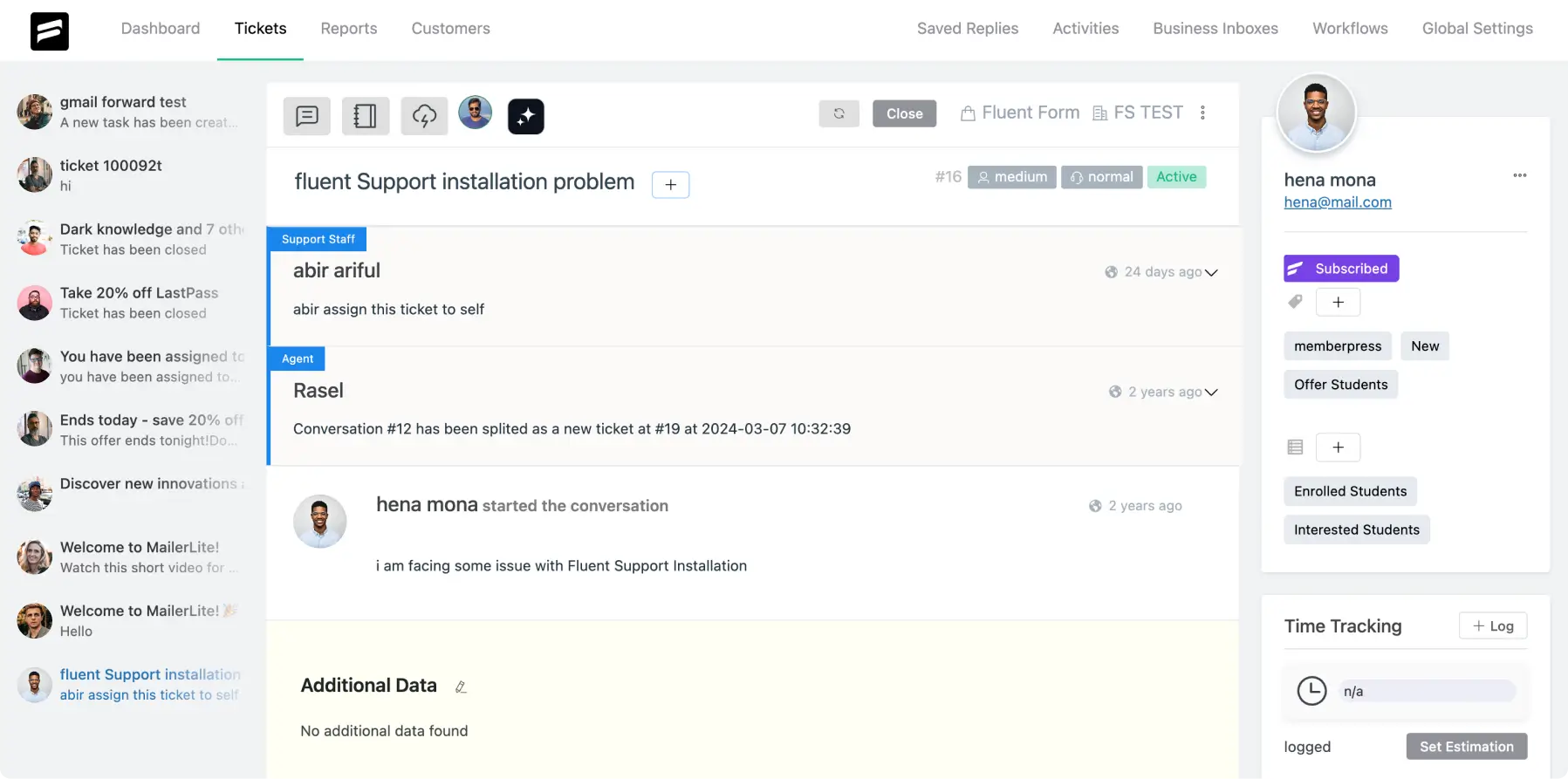1568x779 pixels.
Task: Click the 'abir ariful' staff name
Action: [337, 270]
